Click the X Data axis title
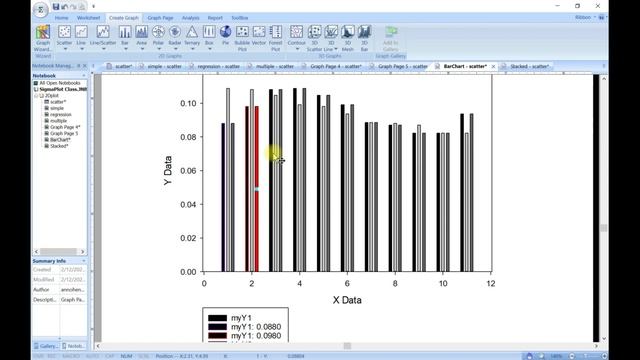Viewport: 640px width, 360px height. [x=347, y=300]
